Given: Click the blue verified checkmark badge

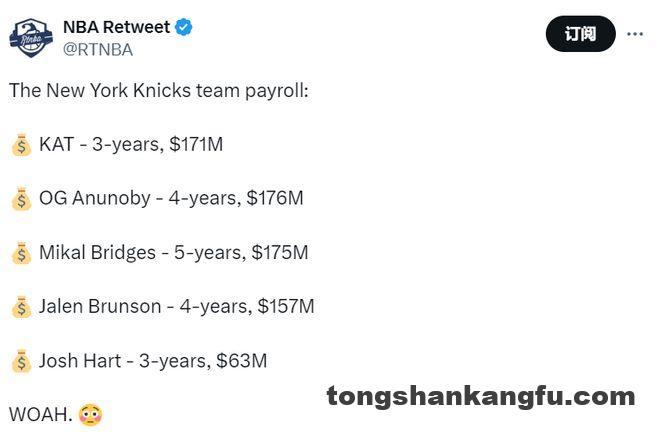Looking at the screenshot, I should pyautogui.click(x=184, y=27).
